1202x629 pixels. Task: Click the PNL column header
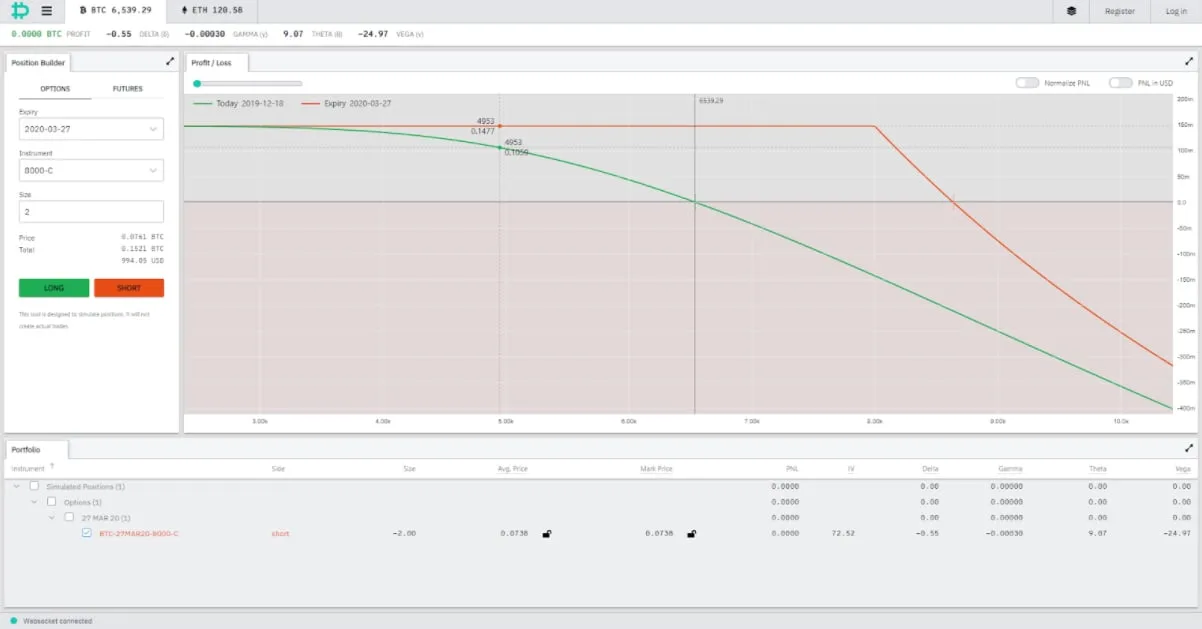(793, 468)
